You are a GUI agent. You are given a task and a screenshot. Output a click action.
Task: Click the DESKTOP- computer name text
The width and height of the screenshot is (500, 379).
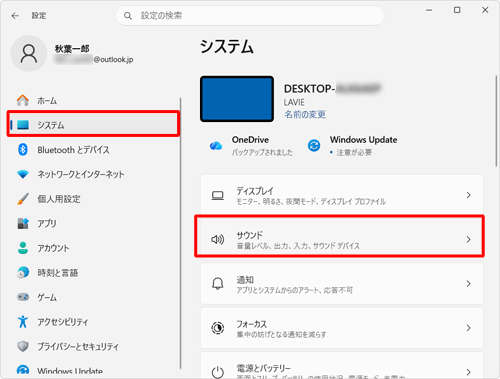pyautogui.click(x=332, y=88)
